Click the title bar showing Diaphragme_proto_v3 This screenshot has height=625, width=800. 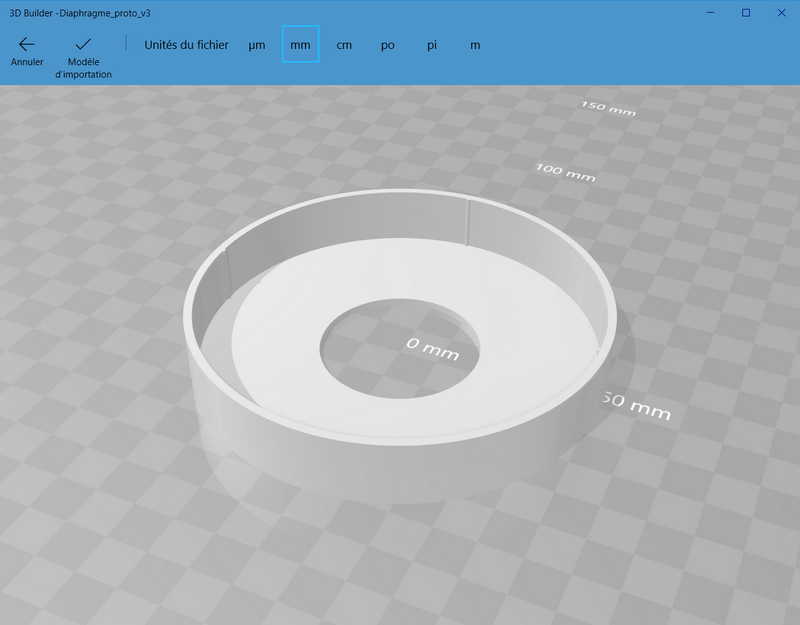click(80, 13)
